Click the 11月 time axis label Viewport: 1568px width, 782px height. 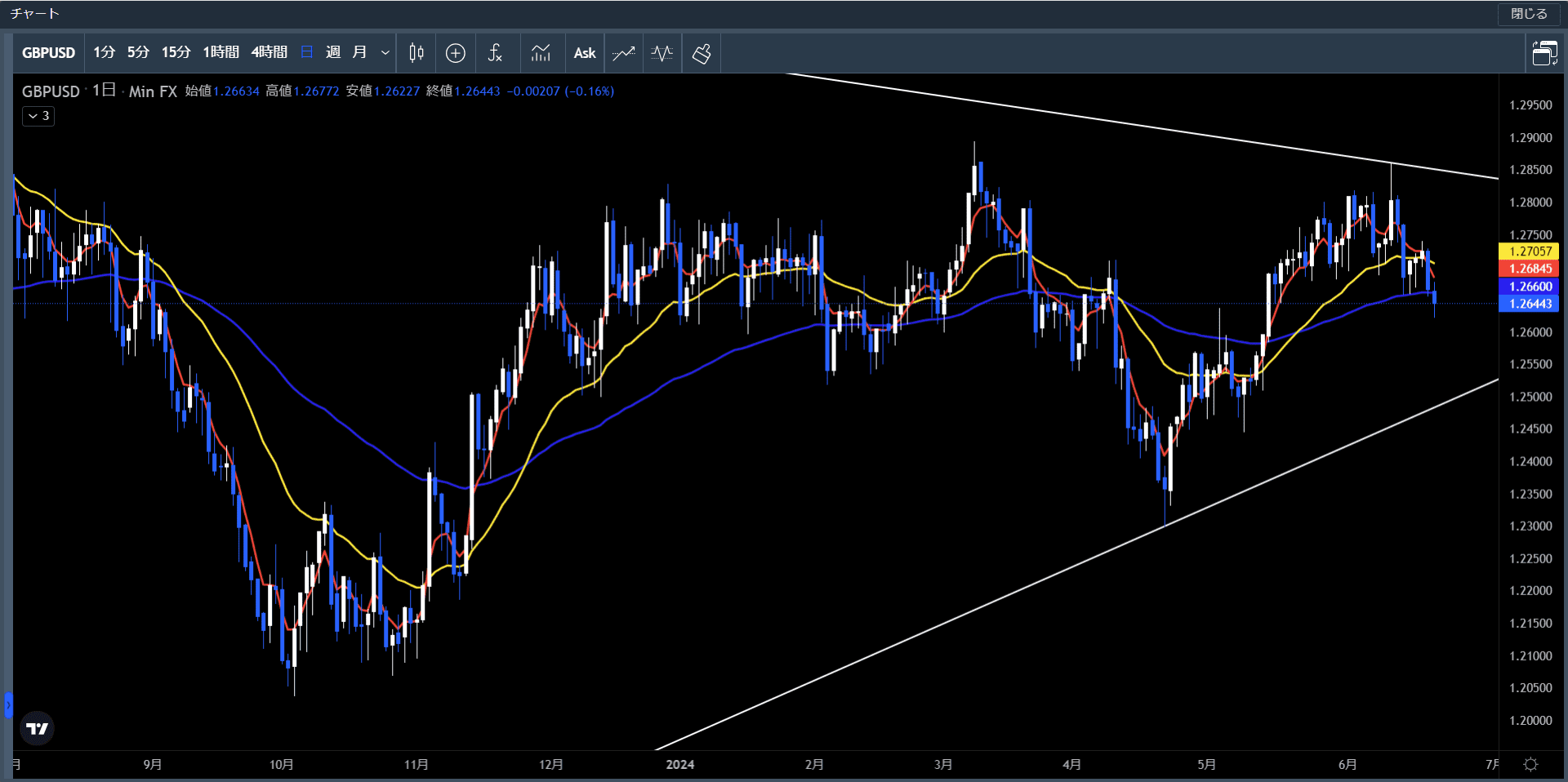pyautogui.click(x=416, y=765)
